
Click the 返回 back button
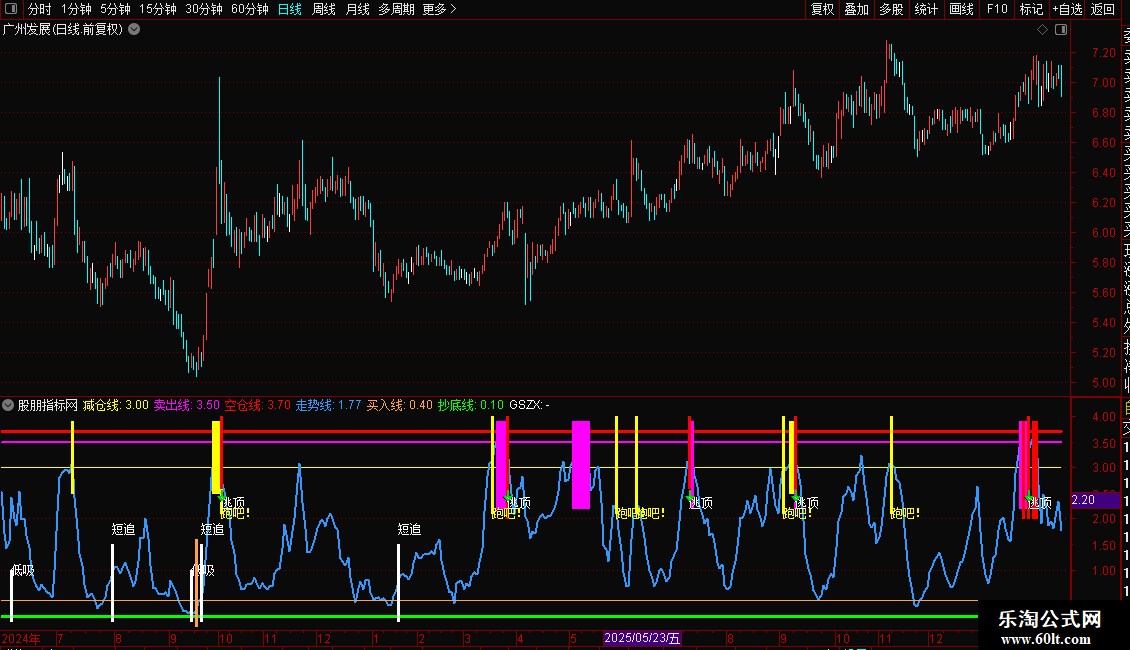[x=1102, y=9]
